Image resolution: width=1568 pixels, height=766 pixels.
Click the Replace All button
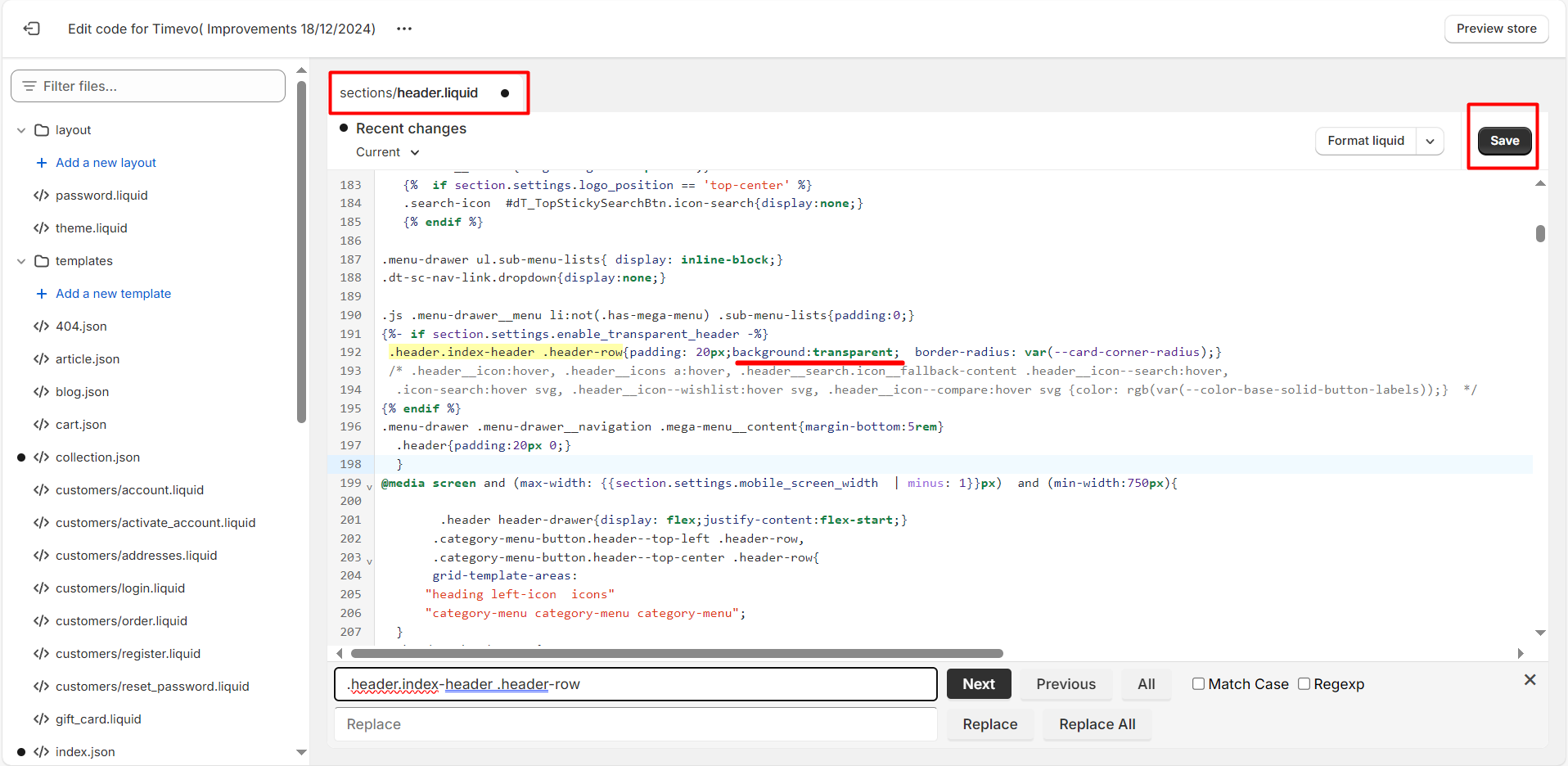tap(1097, 724)
